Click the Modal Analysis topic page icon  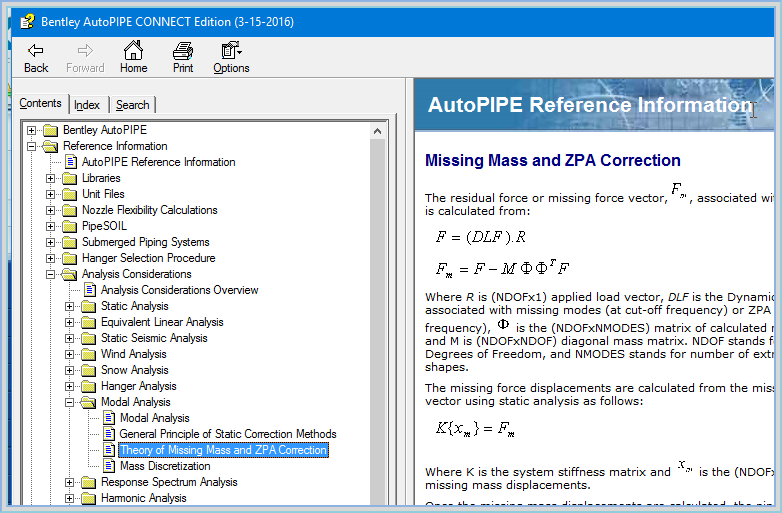coord(109,418)
